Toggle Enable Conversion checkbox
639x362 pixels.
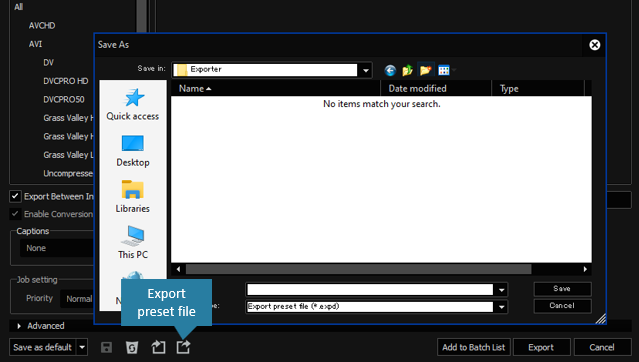[15, 214]
